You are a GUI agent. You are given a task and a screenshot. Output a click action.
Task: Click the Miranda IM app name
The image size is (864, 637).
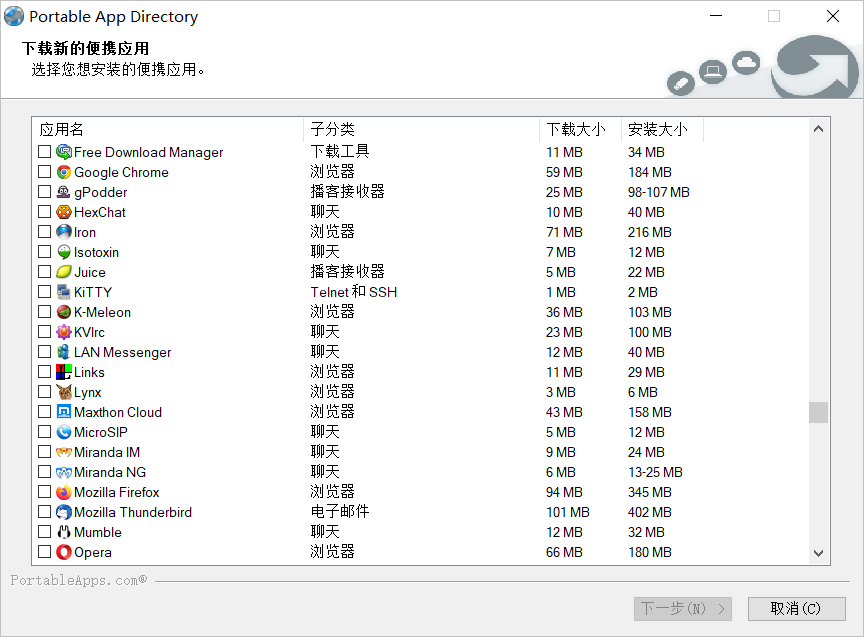(107, 452)
